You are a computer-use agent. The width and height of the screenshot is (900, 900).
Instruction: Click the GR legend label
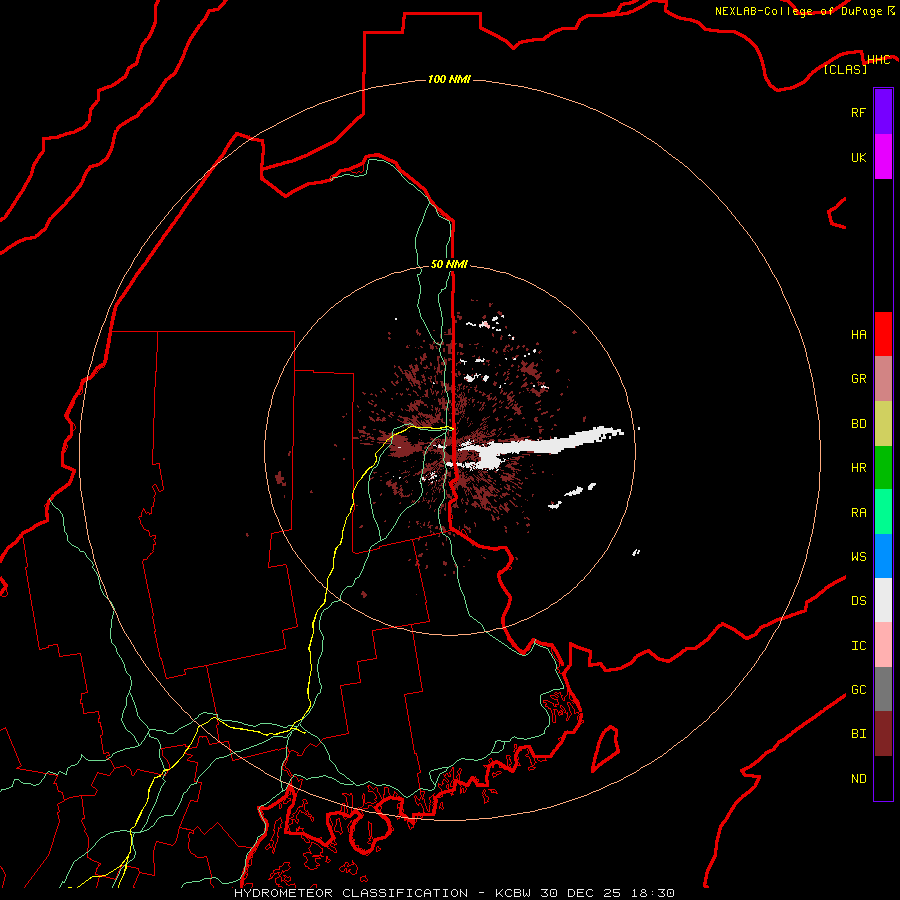858,379
